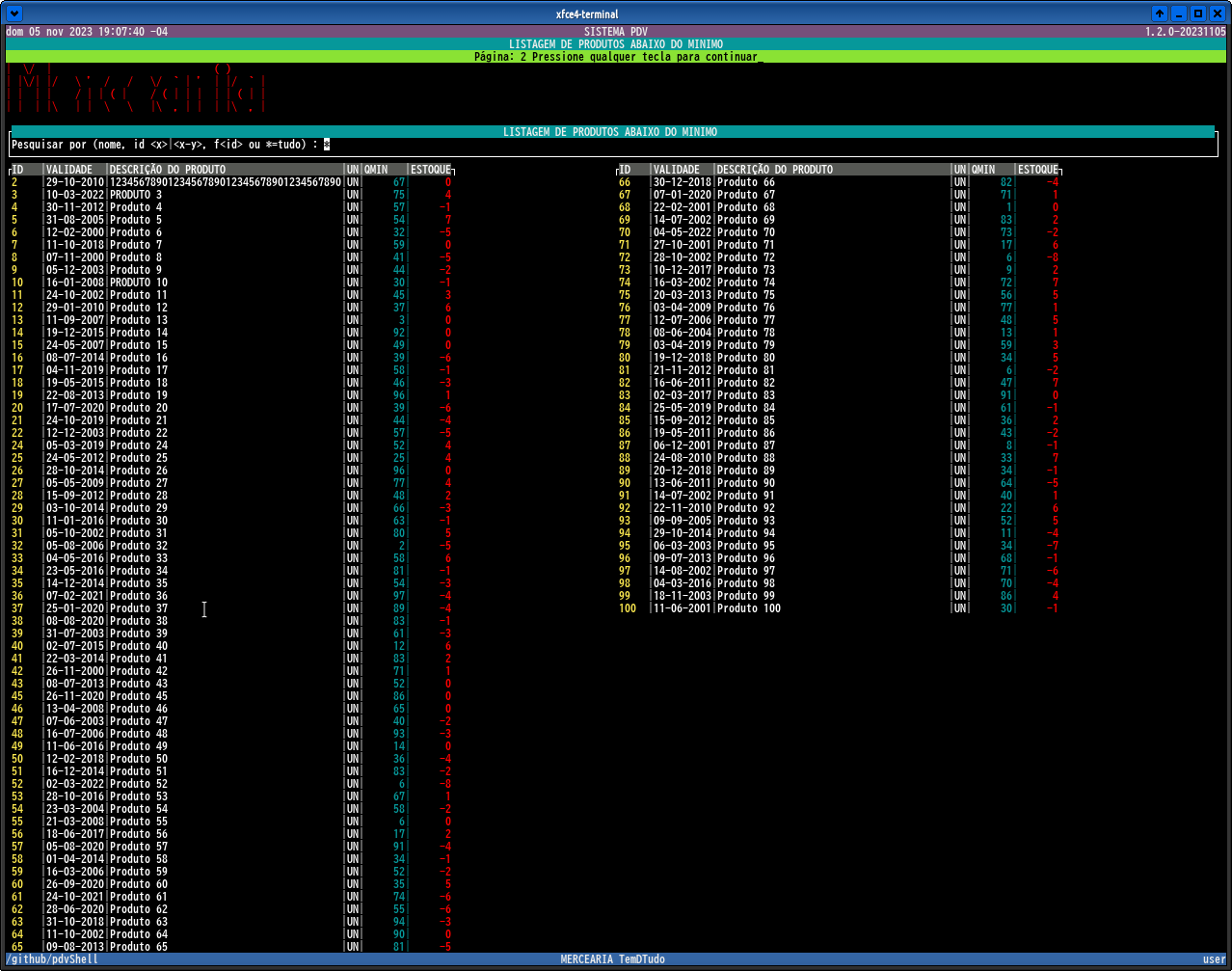Click the validity date '10-03-2022'
The width and height of the screenshot is (1232, 971).
coord(75,195)
